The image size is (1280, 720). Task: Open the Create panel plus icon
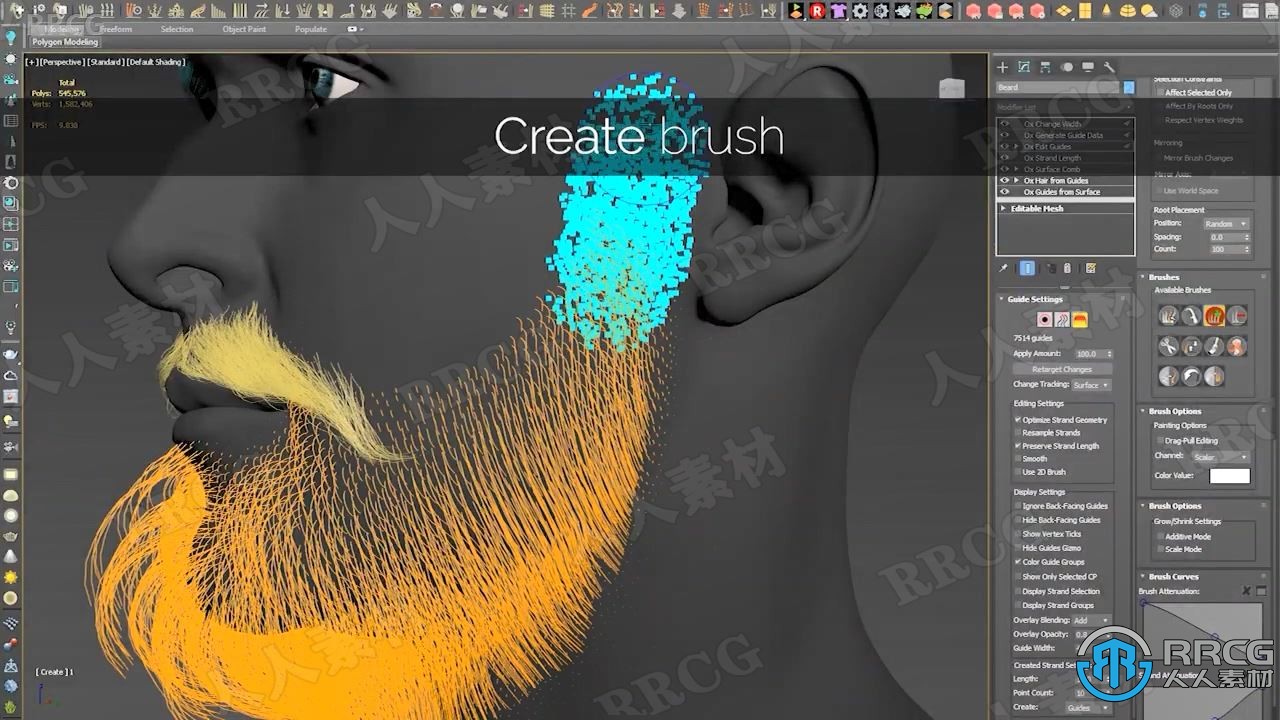point(1003,67)
